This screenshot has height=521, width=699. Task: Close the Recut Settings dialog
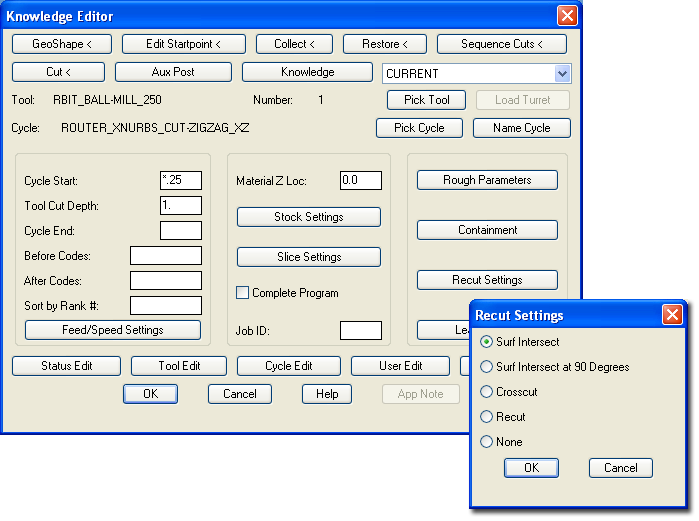[x=673, y=315]
